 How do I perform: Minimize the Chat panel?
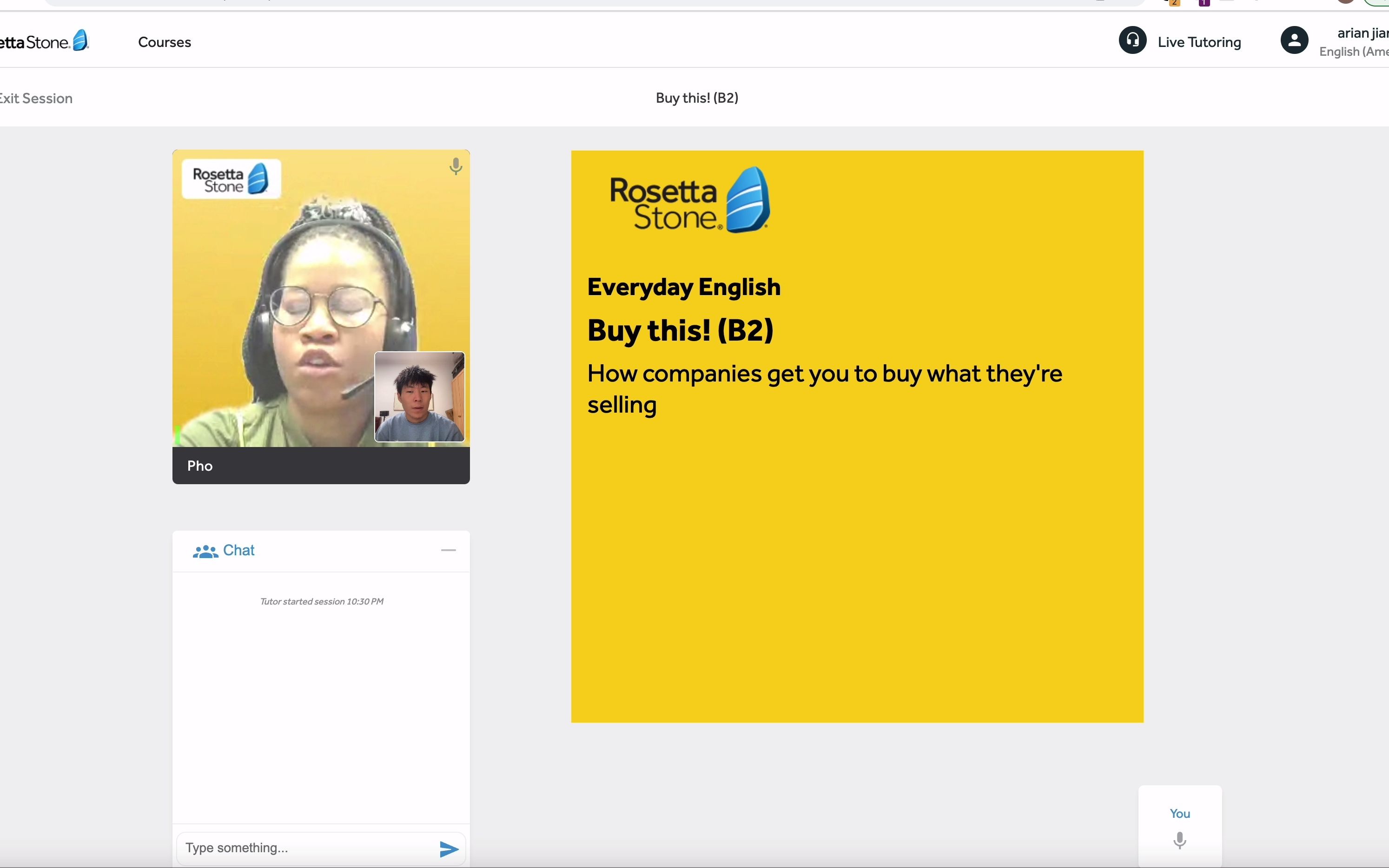coord(448,550)
